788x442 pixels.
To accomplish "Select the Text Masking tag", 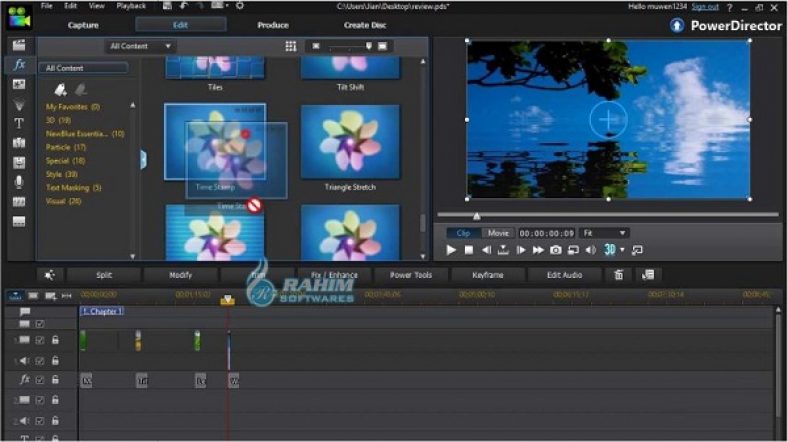I will pyautogui.click(x=73, y=187).
